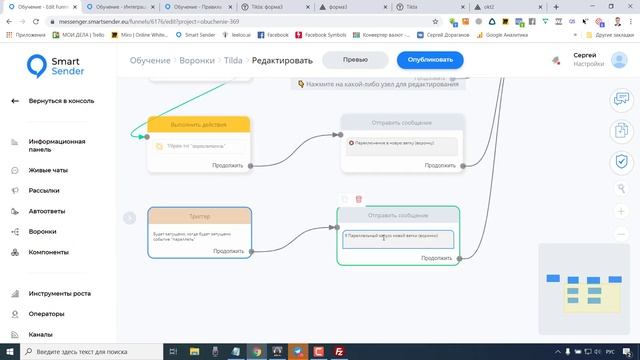Image resolution: width=640 pixels, height=360 pixels.
Task: Go back with Вернуться в консоль
Action: 61,101
